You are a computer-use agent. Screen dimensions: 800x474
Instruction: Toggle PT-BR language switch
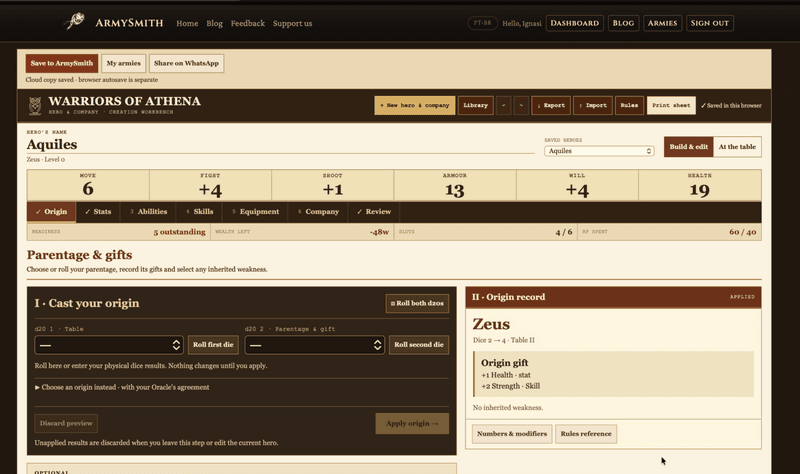[x=482, y=23]
